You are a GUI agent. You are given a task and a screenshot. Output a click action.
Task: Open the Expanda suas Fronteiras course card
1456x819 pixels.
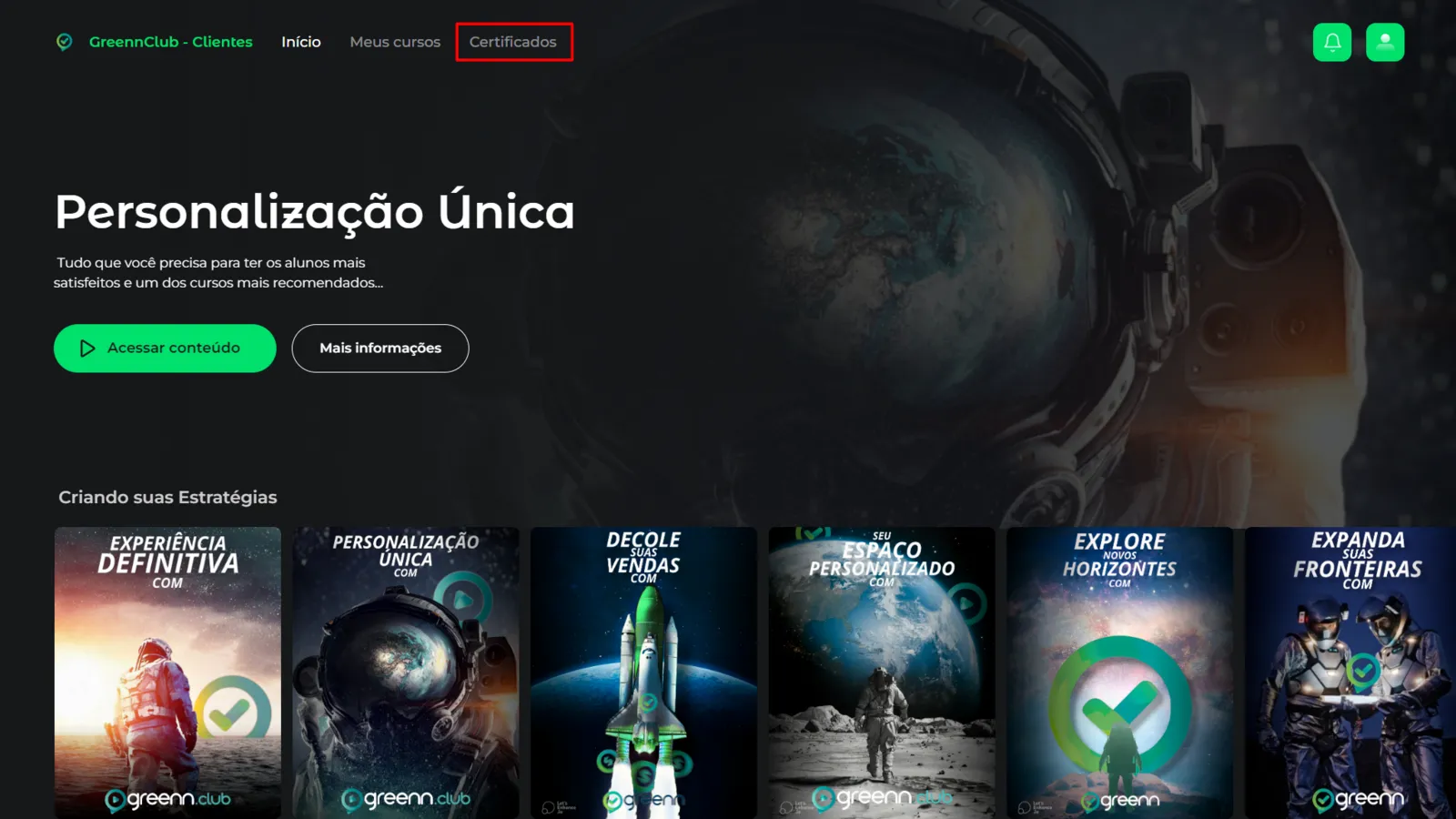1350,672
